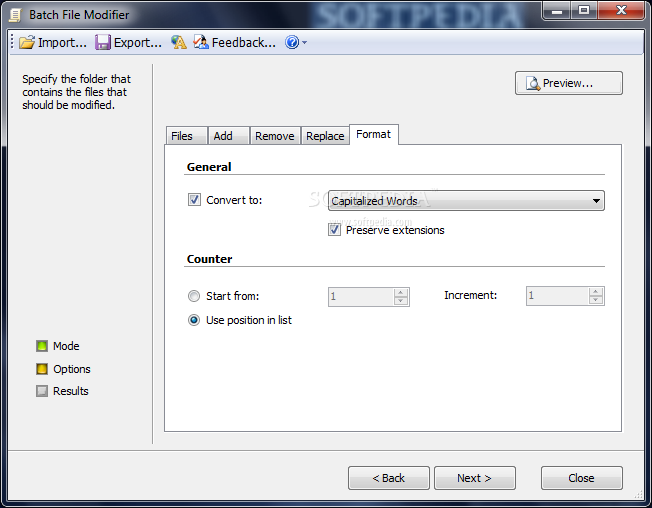
Task: Click the General section heading
Action: 209,167
